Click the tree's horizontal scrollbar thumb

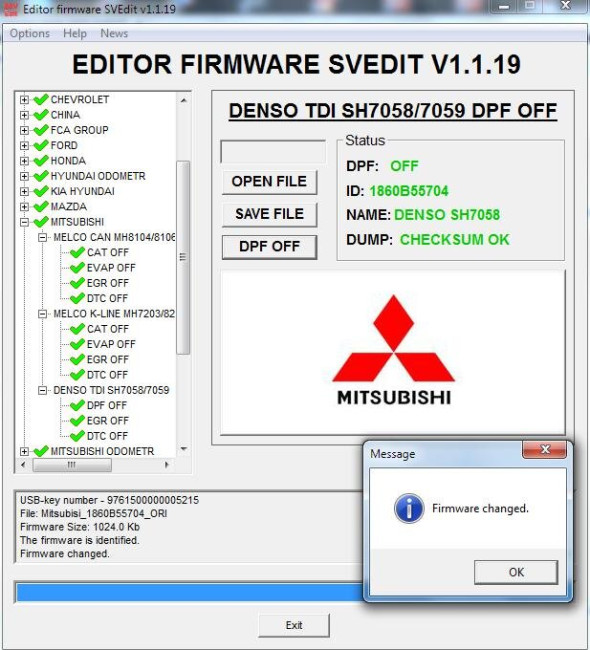click(72, 465)
